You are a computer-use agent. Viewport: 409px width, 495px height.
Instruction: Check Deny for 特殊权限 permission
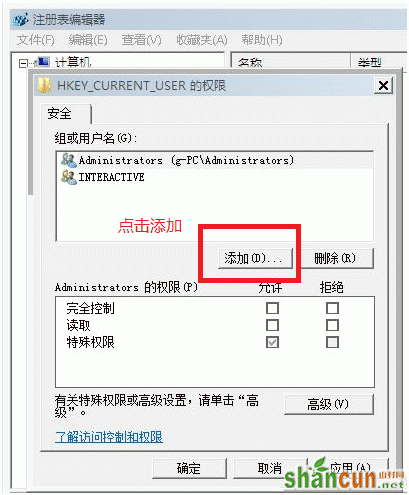pos(332,342)
